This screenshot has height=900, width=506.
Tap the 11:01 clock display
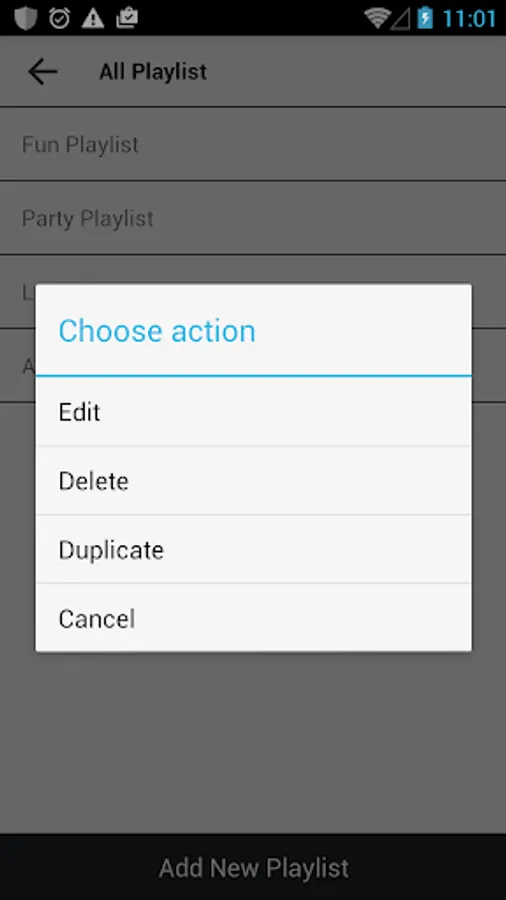469,18
